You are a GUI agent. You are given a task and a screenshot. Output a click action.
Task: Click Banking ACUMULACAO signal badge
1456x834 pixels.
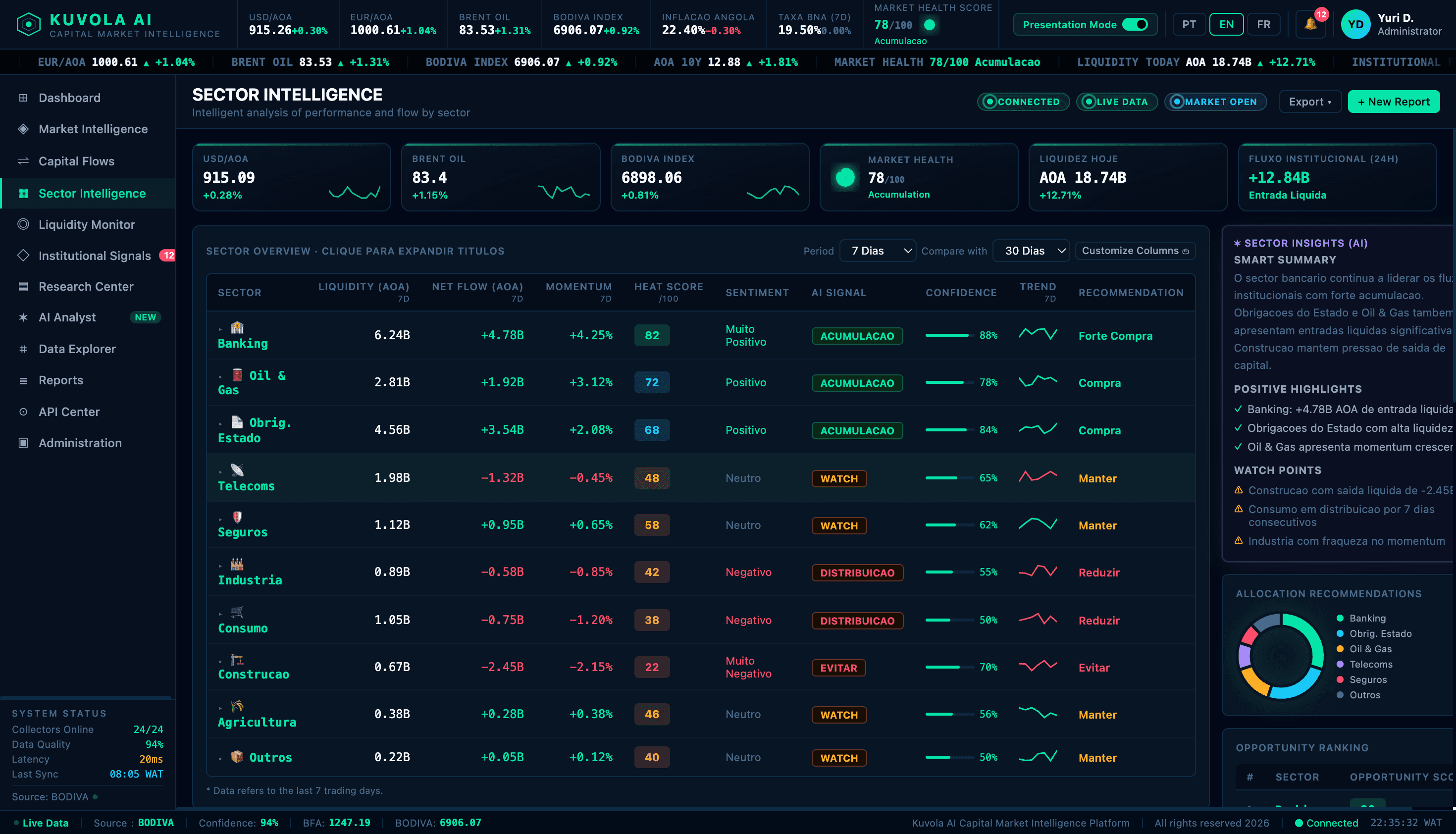857,336
